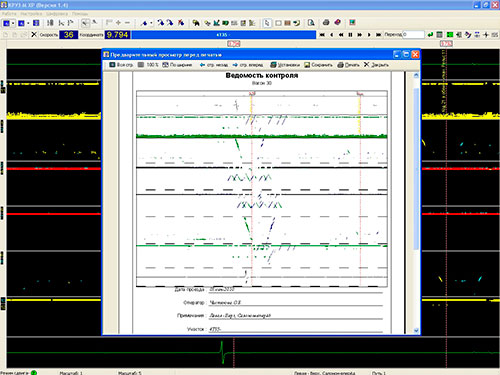Open dropdown arrow beside first blue icon
Viewport: 500px width, 375px height.
pos(13,23)
